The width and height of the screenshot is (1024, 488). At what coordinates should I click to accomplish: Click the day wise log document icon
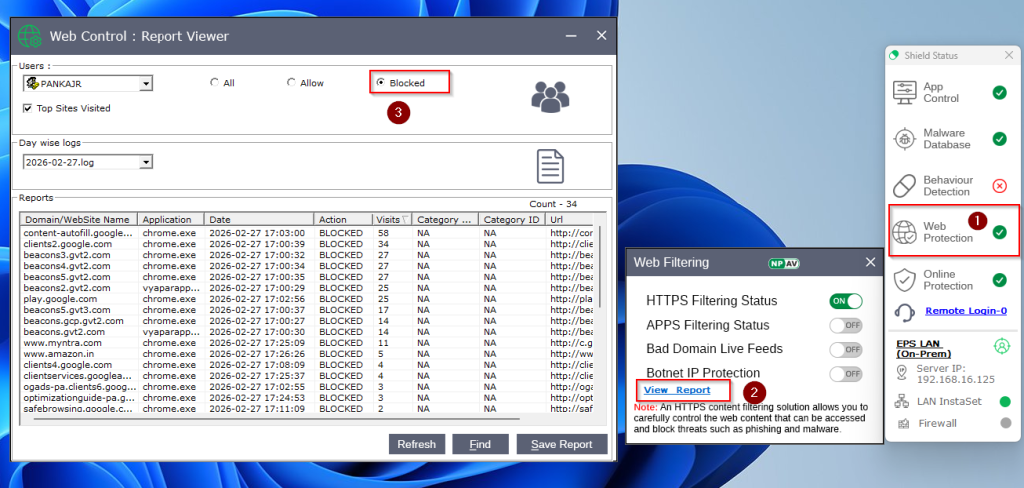(551, 166)
